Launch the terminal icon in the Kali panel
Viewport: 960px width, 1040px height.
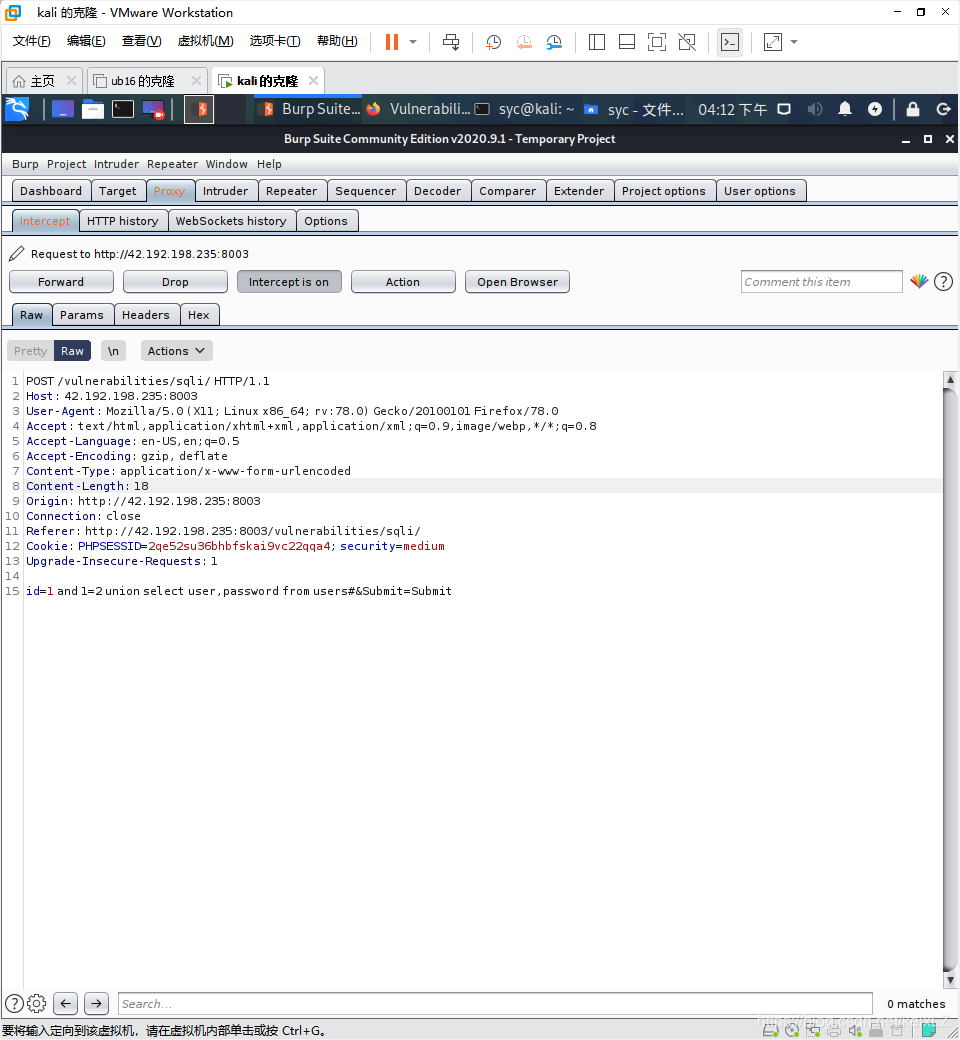(123, 109)
